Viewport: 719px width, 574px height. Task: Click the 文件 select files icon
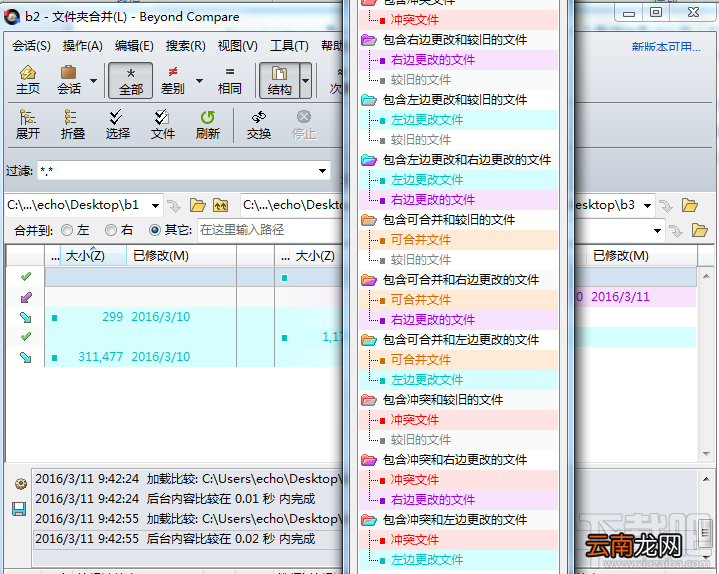point(162,125)
